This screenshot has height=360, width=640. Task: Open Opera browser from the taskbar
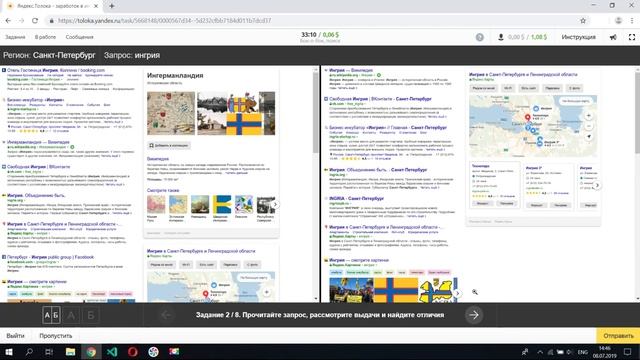point(133,352)
